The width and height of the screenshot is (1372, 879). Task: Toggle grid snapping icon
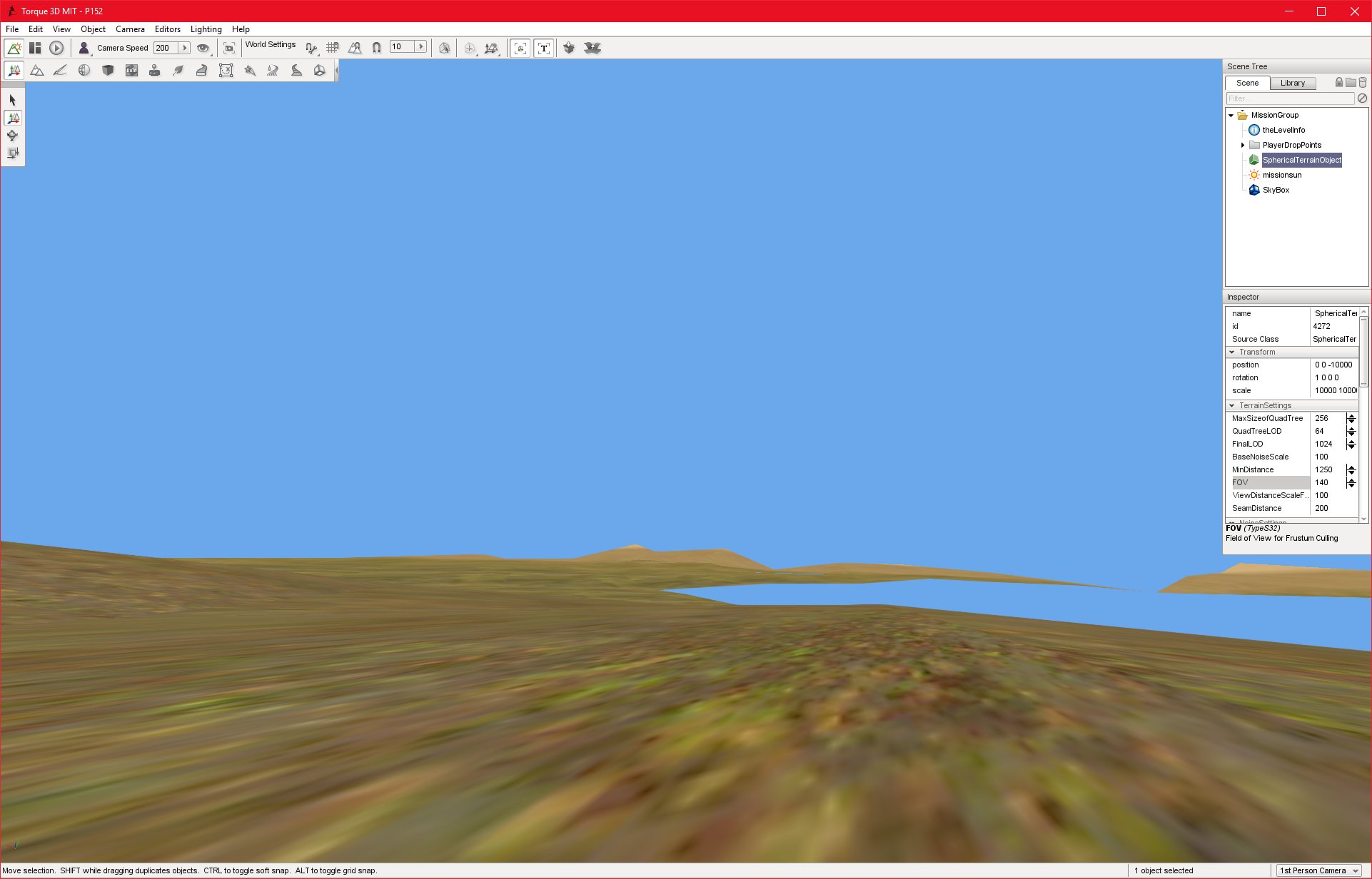(333, 48)
